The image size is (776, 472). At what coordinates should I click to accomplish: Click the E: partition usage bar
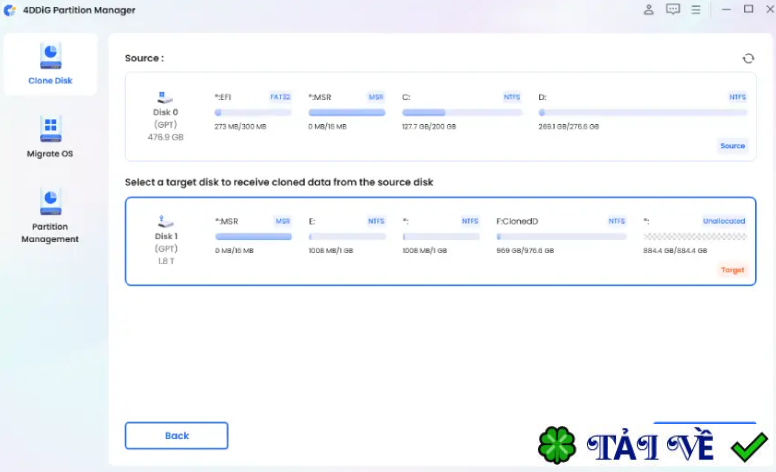347,237
